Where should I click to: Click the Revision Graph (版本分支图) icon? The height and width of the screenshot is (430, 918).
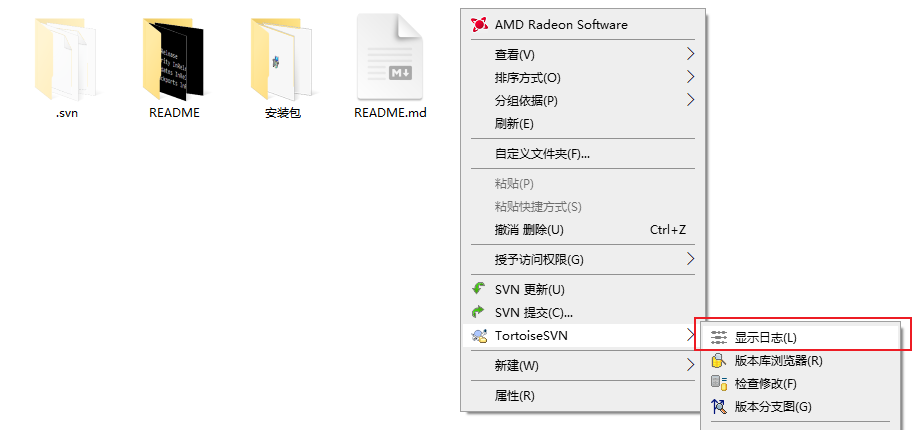pyautogui.click(x=718, y=406)
